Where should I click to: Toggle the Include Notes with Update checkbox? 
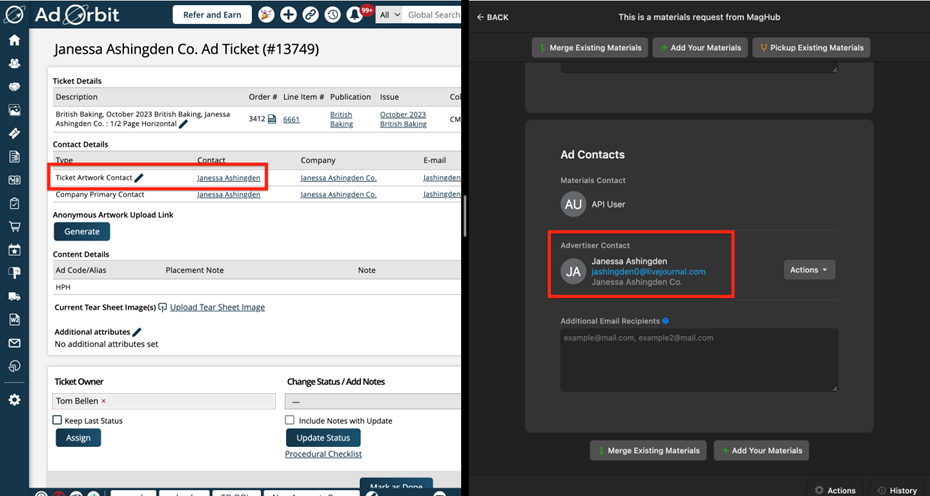click(x=289, y=420)
